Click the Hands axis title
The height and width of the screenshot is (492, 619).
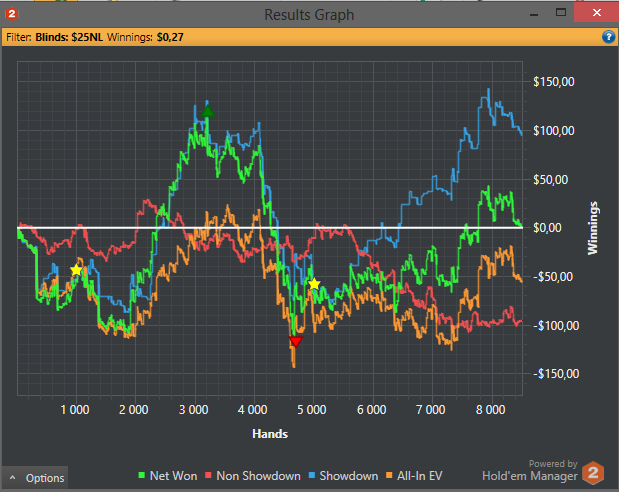point(270,434)
